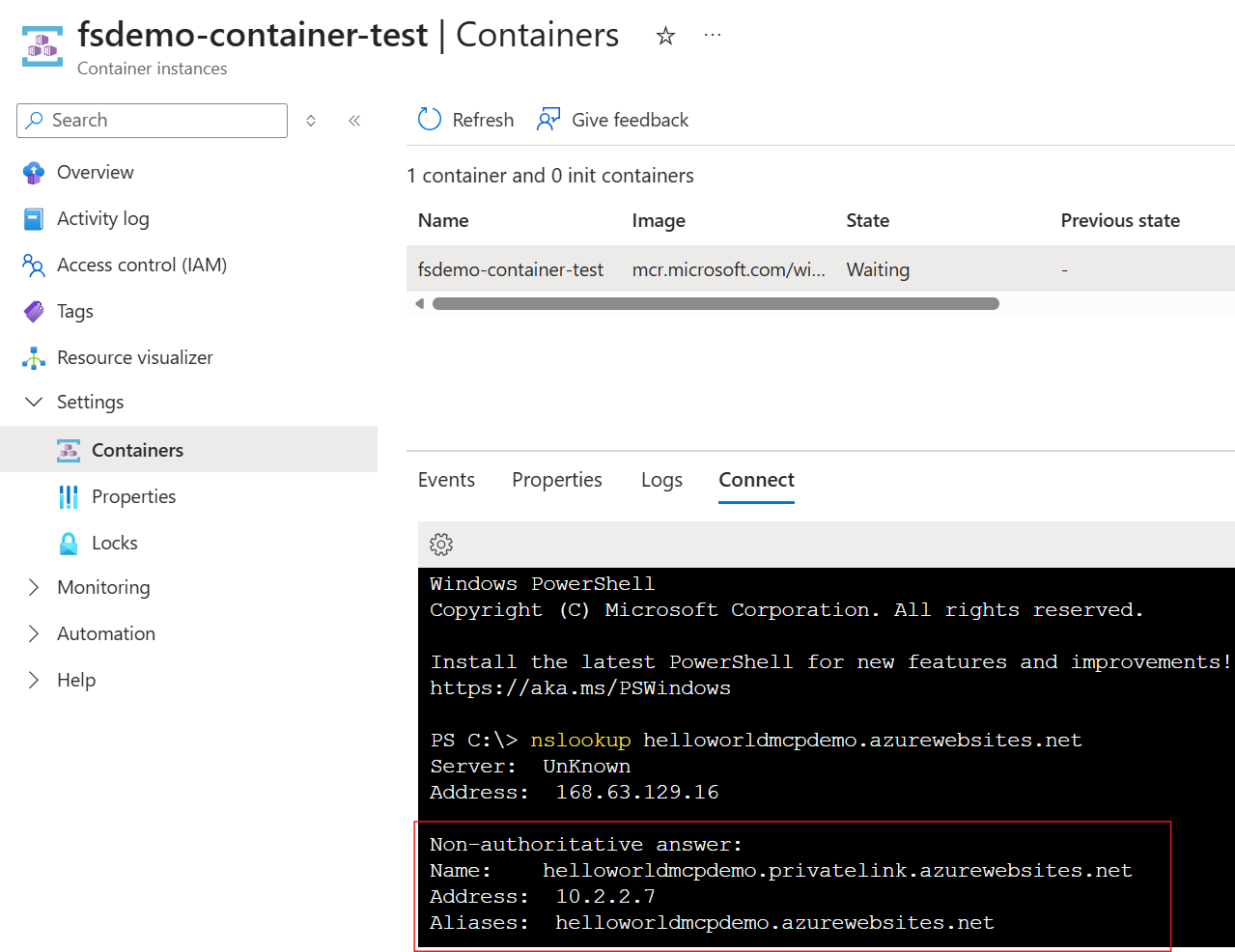This screenshot has width=1235, height=952.
Task: Sort by the Name column header
Action: point(443,221)
